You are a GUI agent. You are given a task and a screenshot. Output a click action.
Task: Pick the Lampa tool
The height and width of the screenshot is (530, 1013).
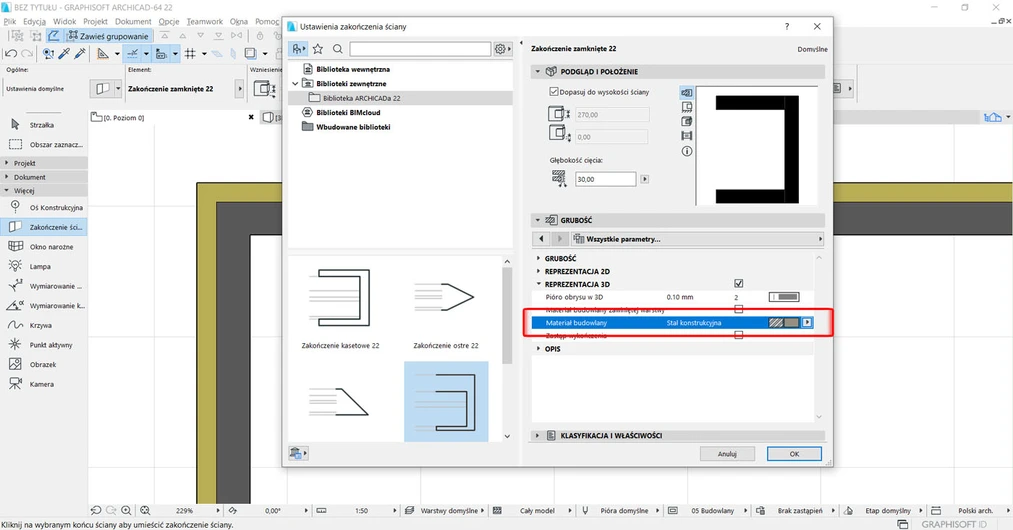(x=39, y=266)
